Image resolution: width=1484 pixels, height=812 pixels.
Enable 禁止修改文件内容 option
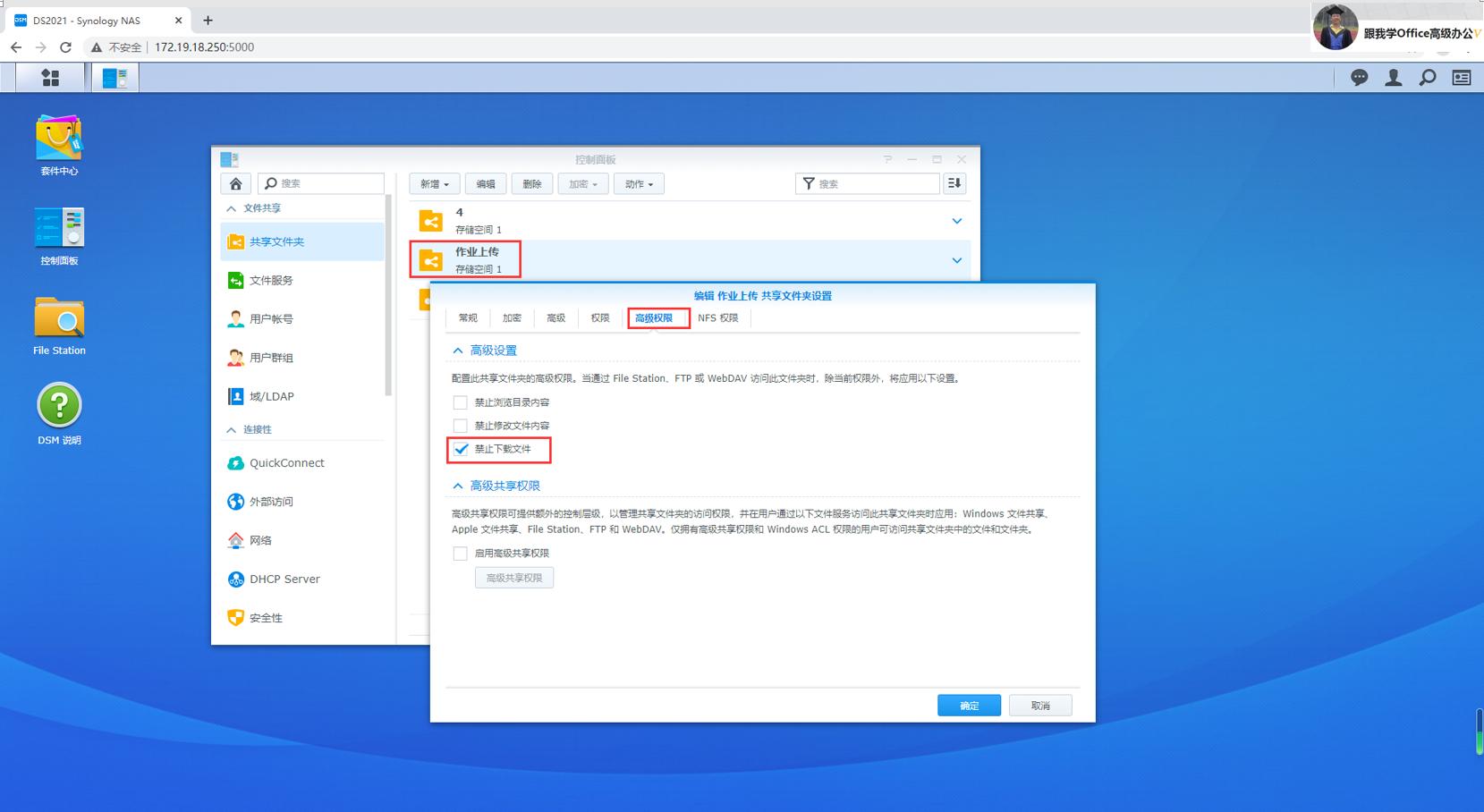point(460,426)
